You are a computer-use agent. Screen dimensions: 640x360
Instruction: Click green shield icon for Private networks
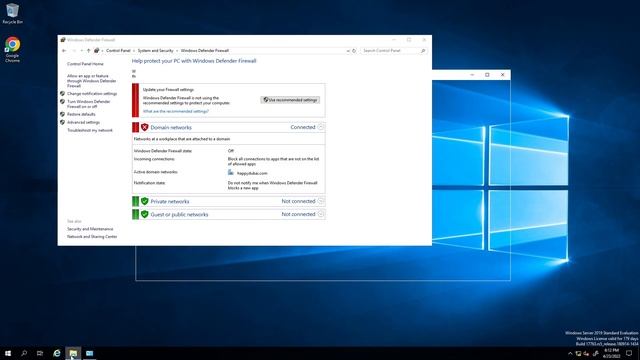[144, 201]
